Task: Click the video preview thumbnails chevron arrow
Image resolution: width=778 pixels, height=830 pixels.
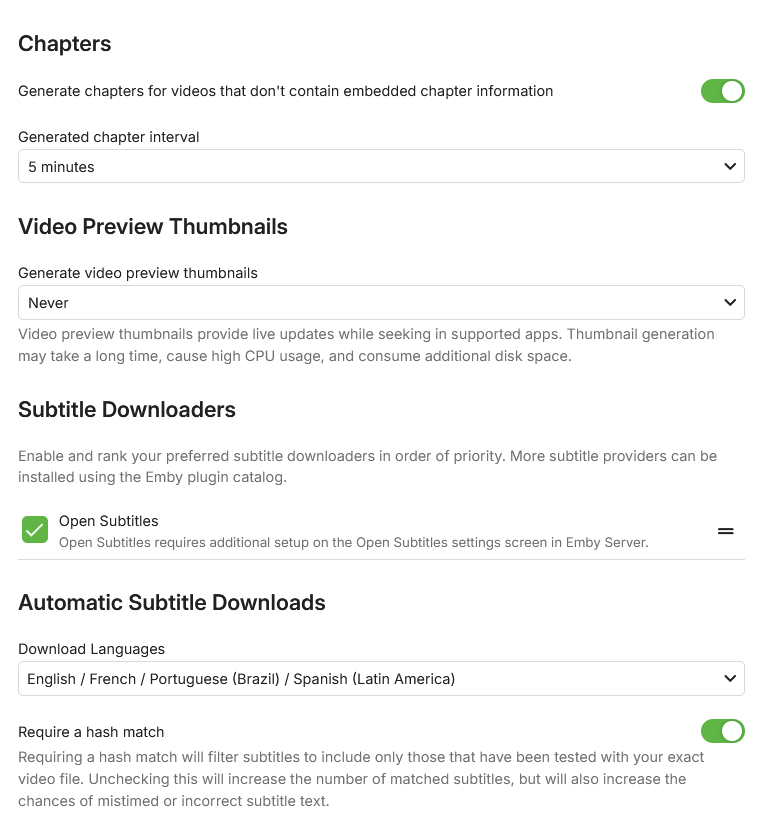Action: tap(729, 302)
